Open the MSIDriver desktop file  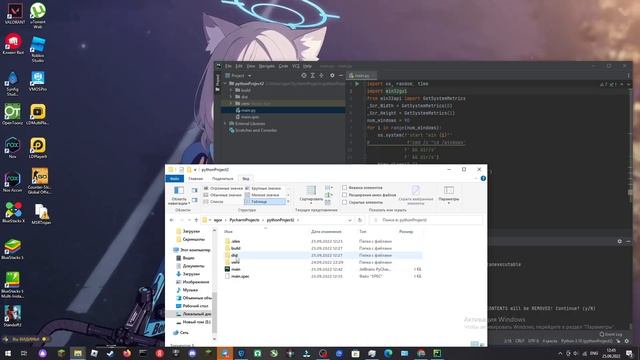click(x=41, y=214)
